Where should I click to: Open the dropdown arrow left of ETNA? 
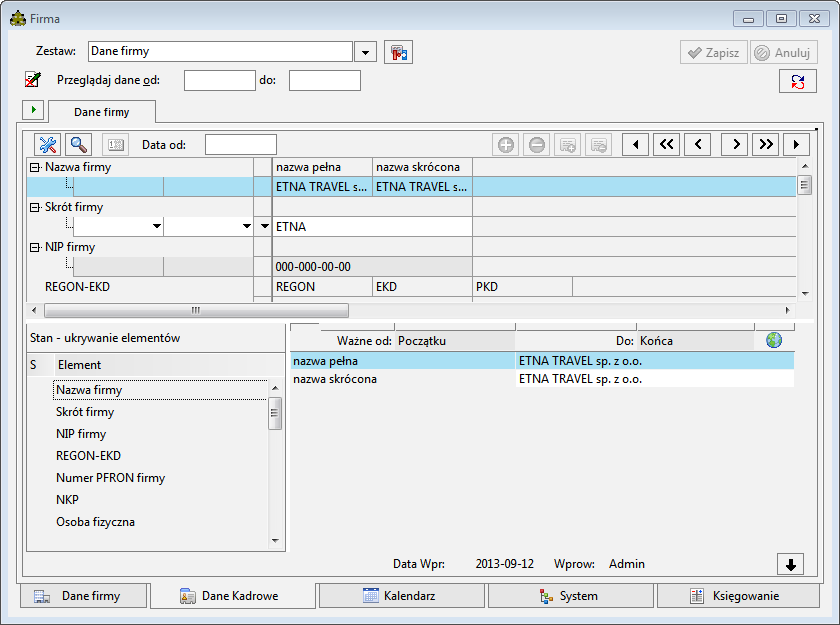click(264, 227)
